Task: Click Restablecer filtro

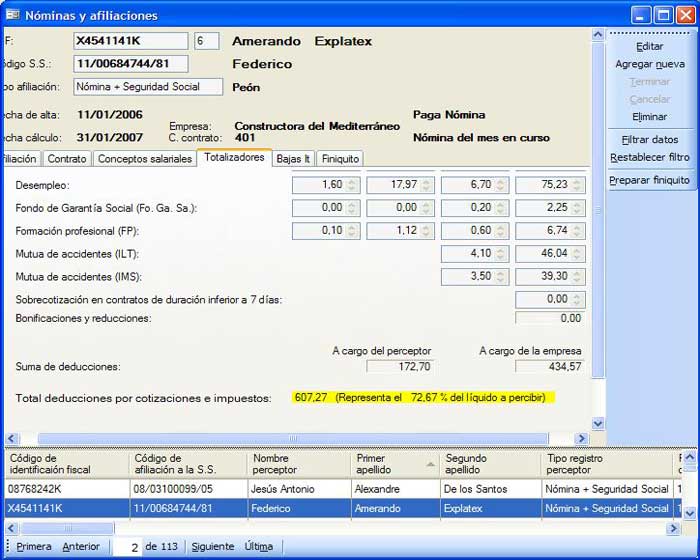Action: point(649,157)
